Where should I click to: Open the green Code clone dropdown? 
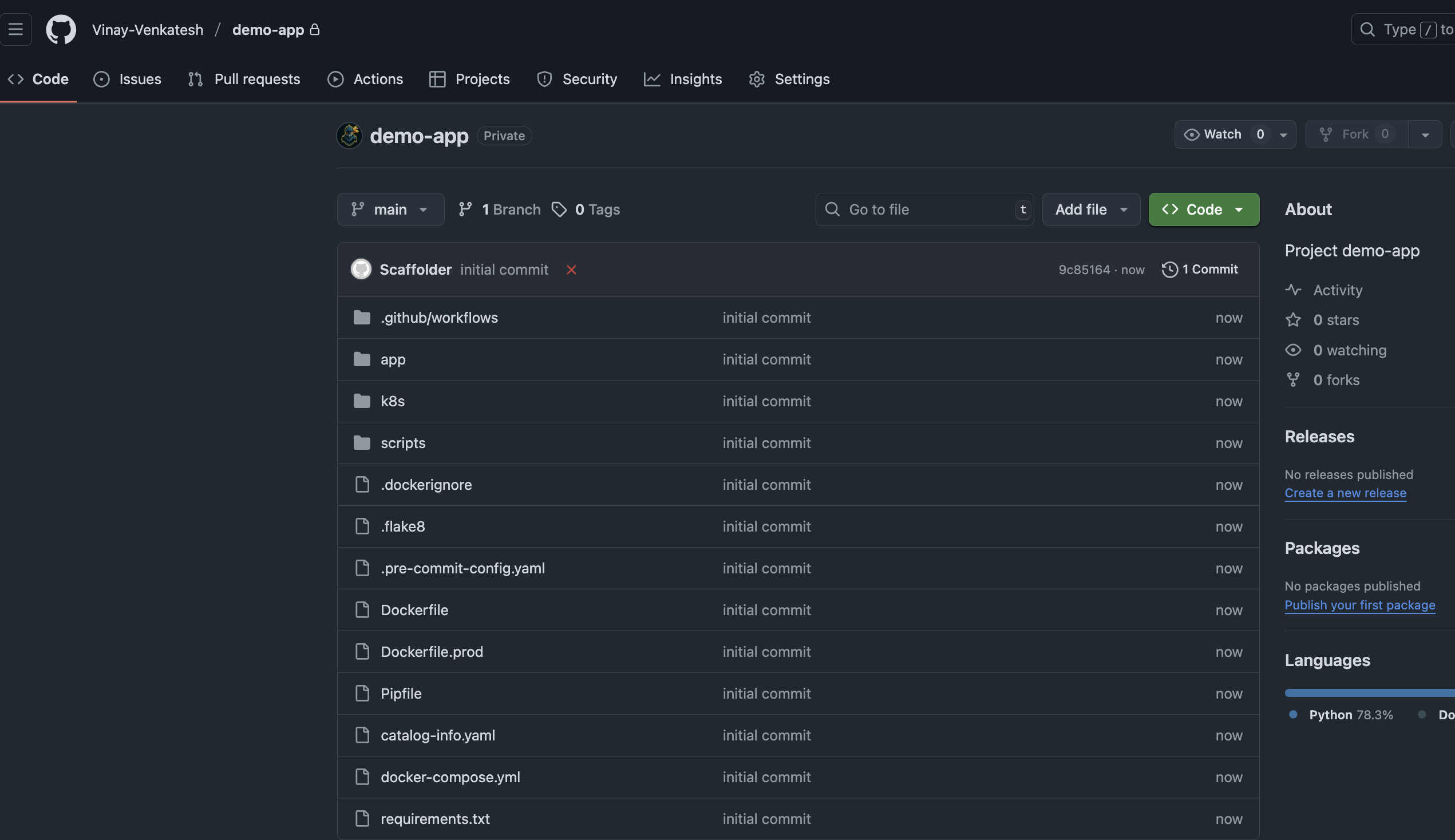1204,209
